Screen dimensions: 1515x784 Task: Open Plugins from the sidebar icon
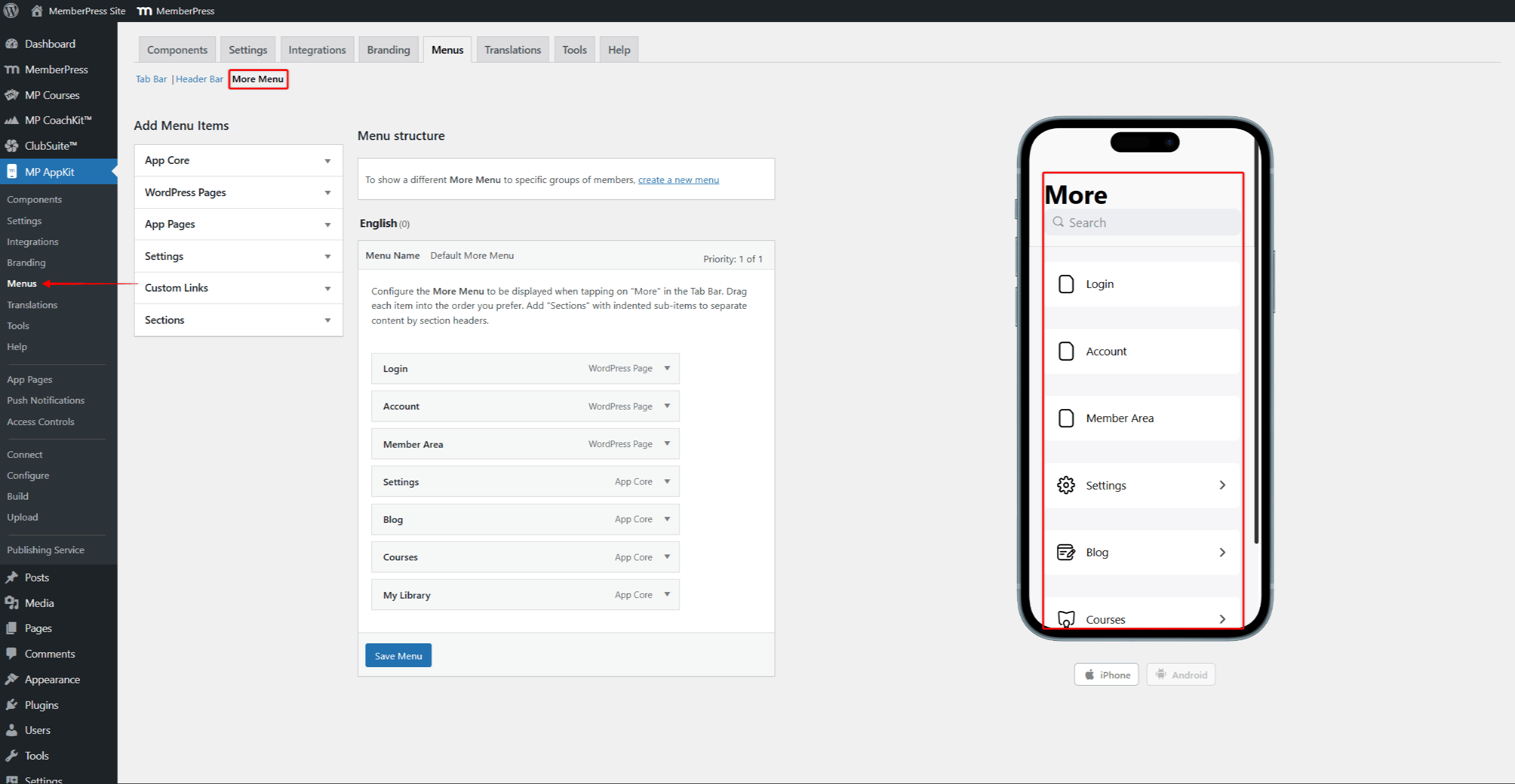[13, 704]
